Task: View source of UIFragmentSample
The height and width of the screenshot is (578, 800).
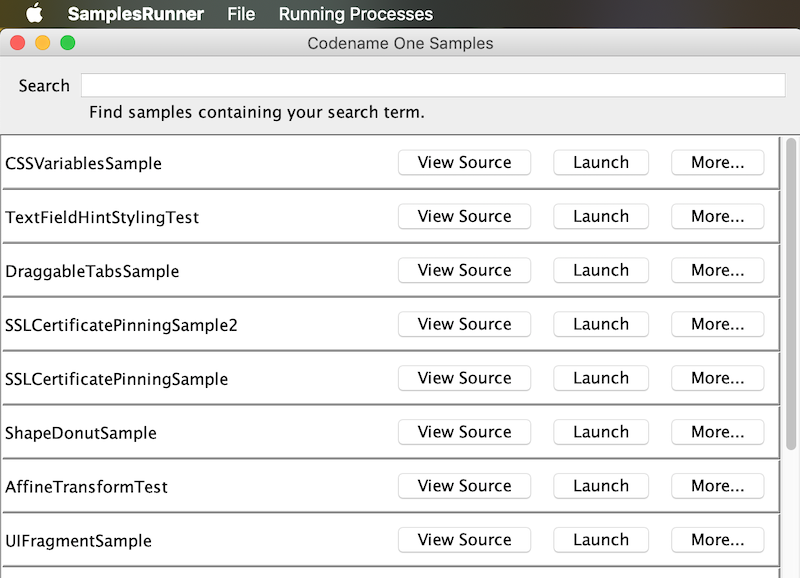Action: point(464,540)
